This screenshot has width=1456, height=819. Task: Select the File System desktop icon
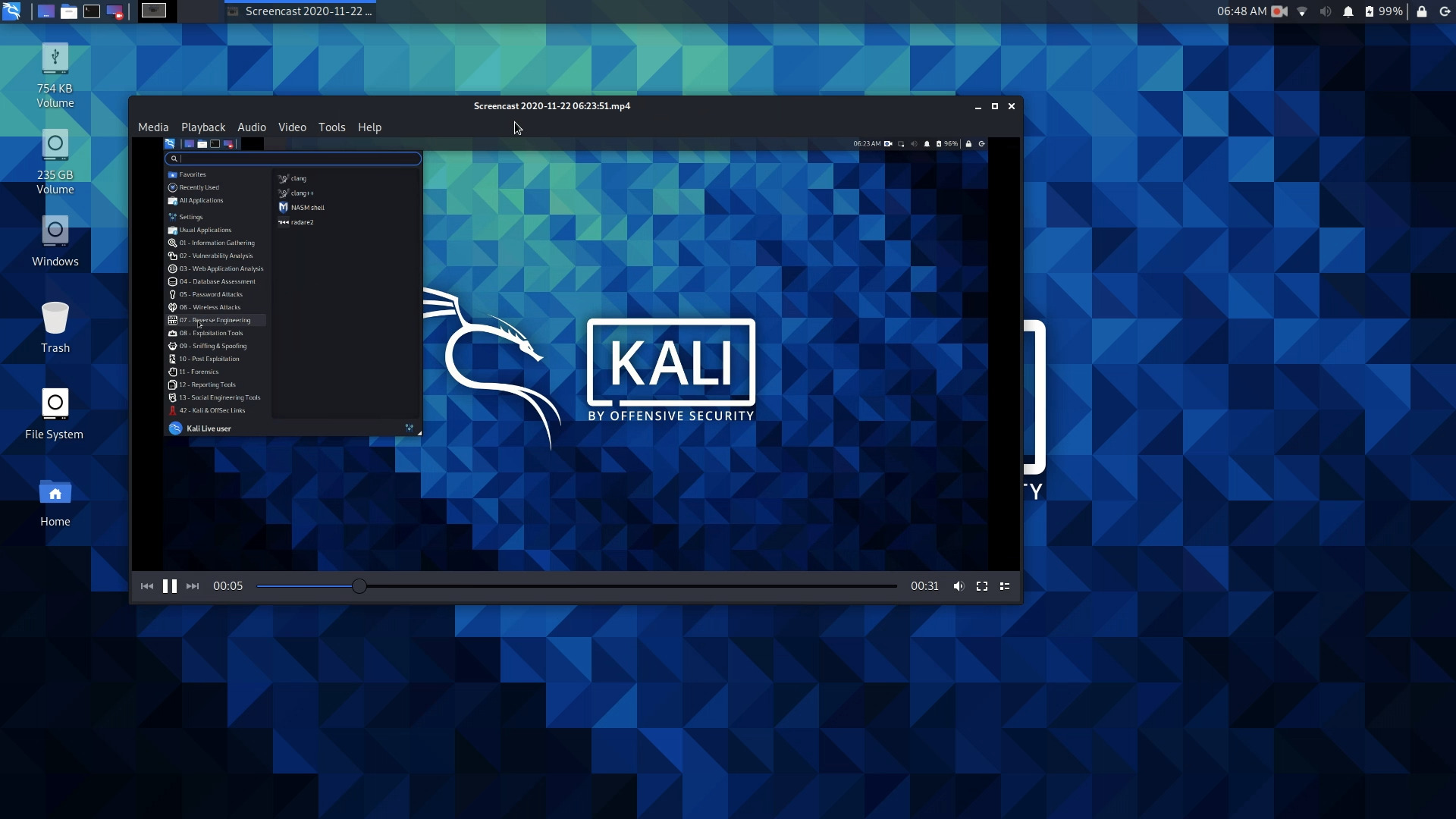tap(55, 414)
